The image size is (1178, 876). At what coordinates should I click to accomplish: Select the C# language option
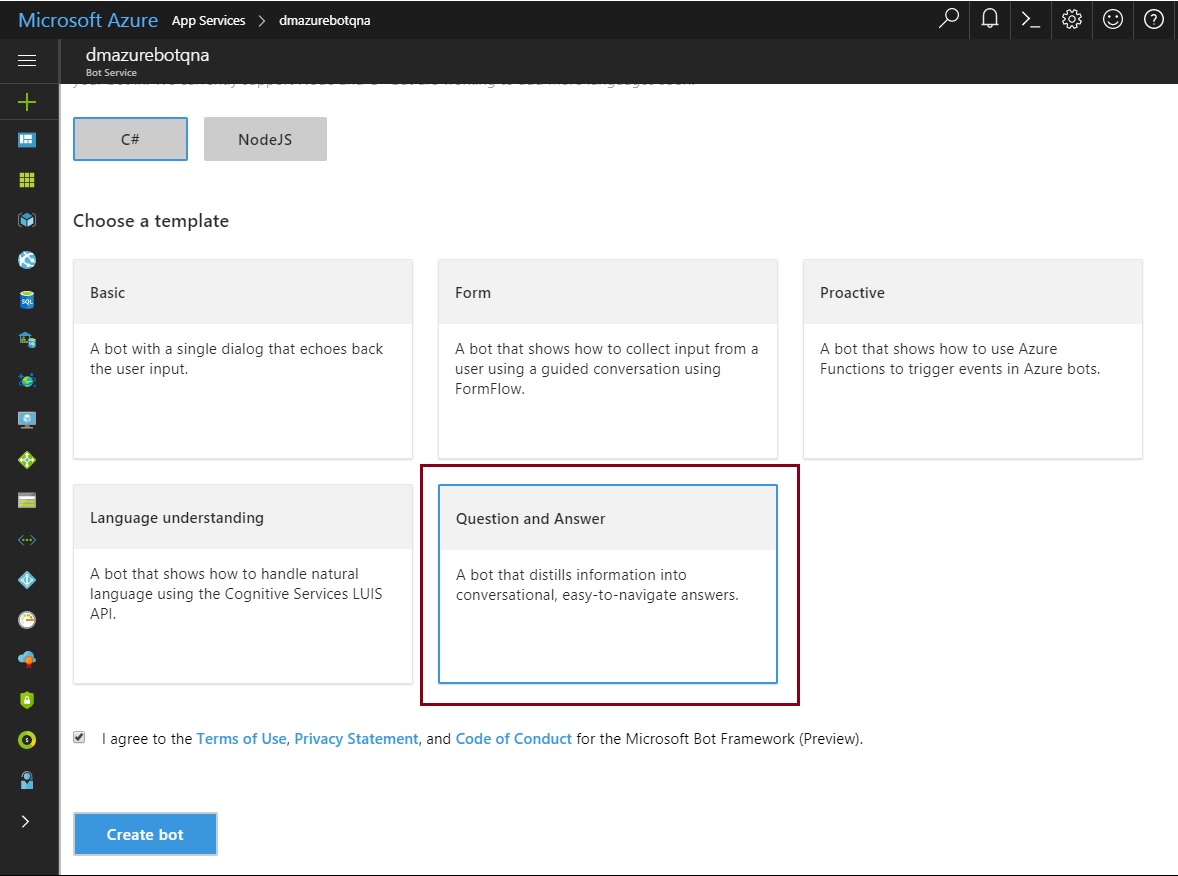coord(129,139)
